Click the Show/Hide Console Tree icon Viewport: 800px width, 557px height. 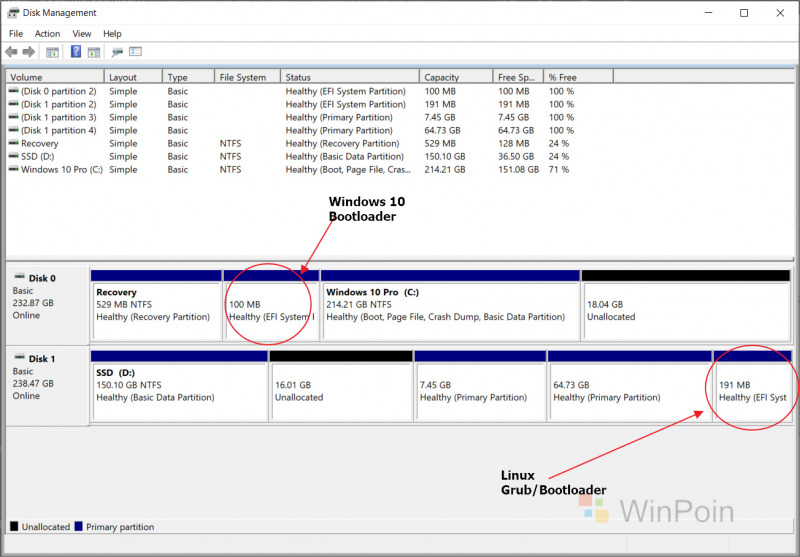coord(52,52)
